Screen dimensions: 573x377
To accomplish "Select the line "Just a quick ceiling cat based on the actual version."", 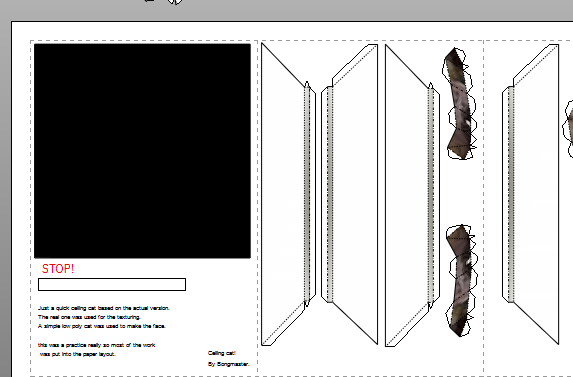I will (104, 308).
